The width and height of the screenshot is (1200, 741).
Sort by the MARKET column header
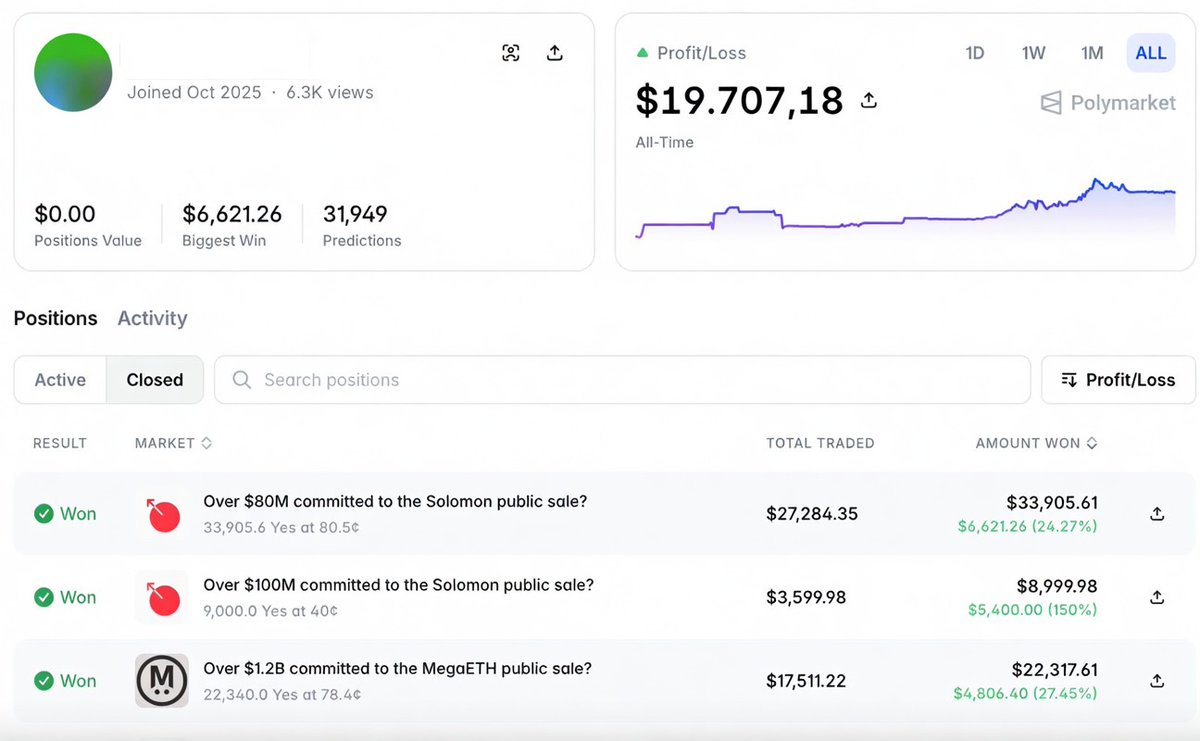click(173, 443)
